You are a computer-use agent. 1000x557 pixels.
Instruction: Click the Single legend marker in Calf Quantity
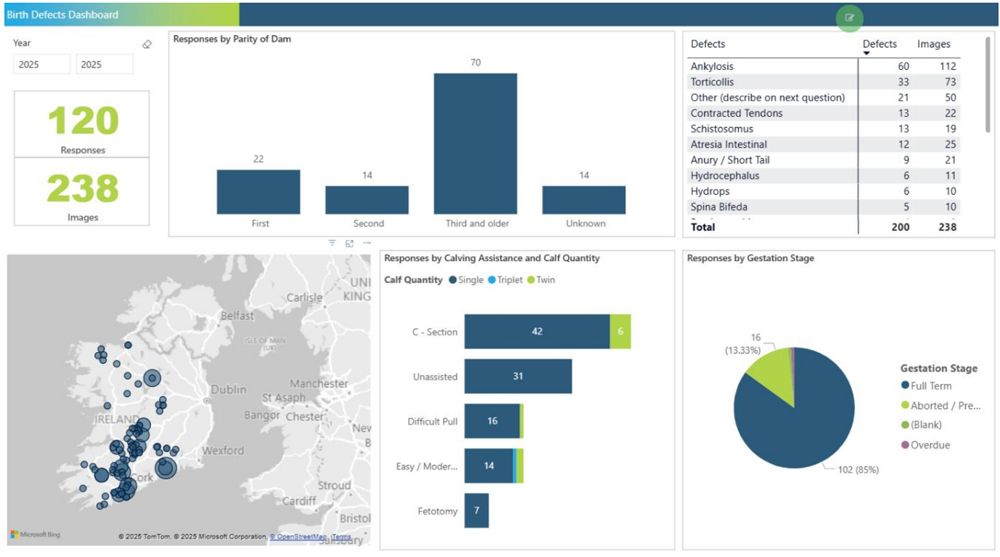(x=453, y=280)
